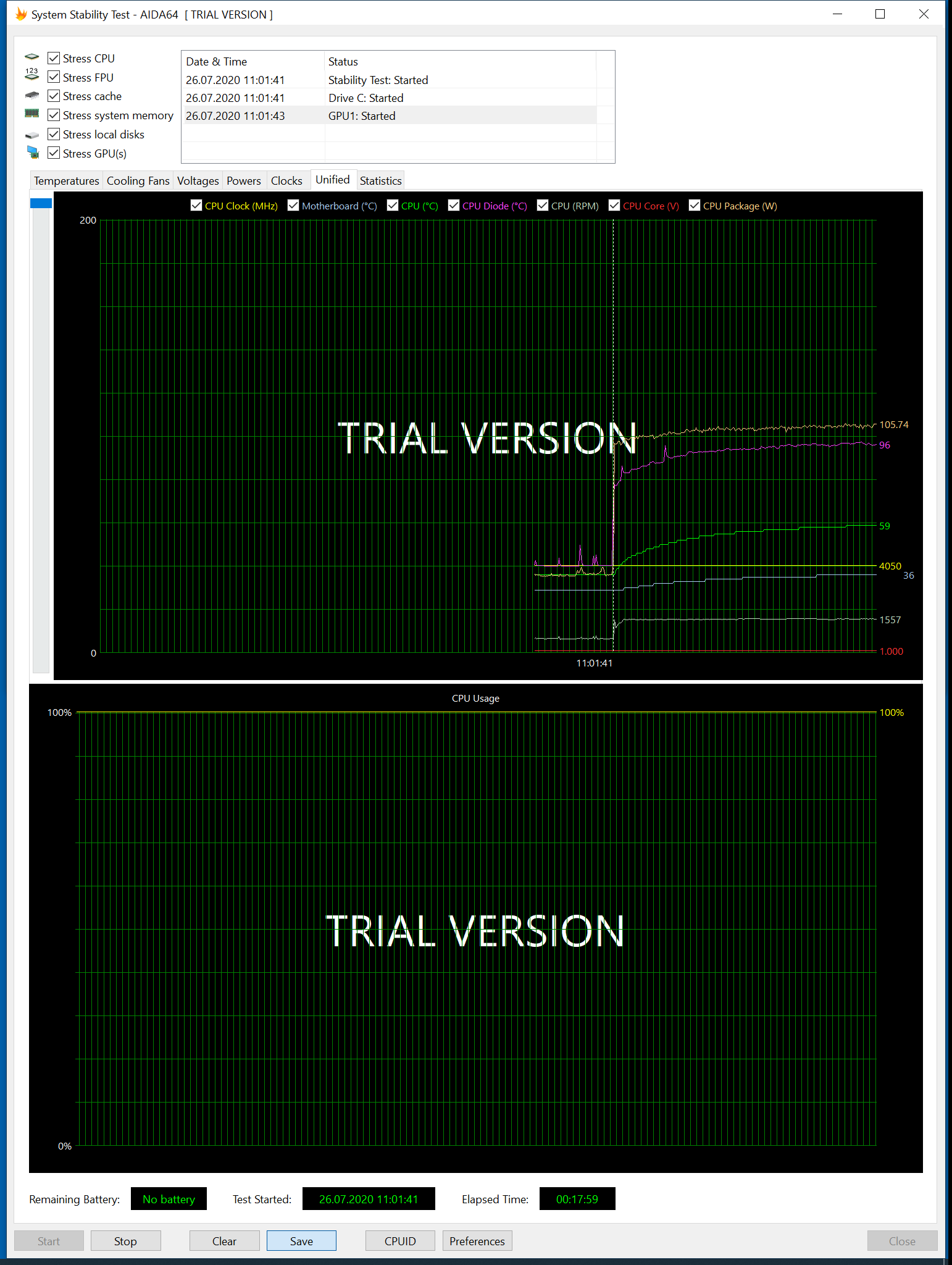Click the cache chip icon beside Stress cache
952x1265 pixels.
(32, 96)
